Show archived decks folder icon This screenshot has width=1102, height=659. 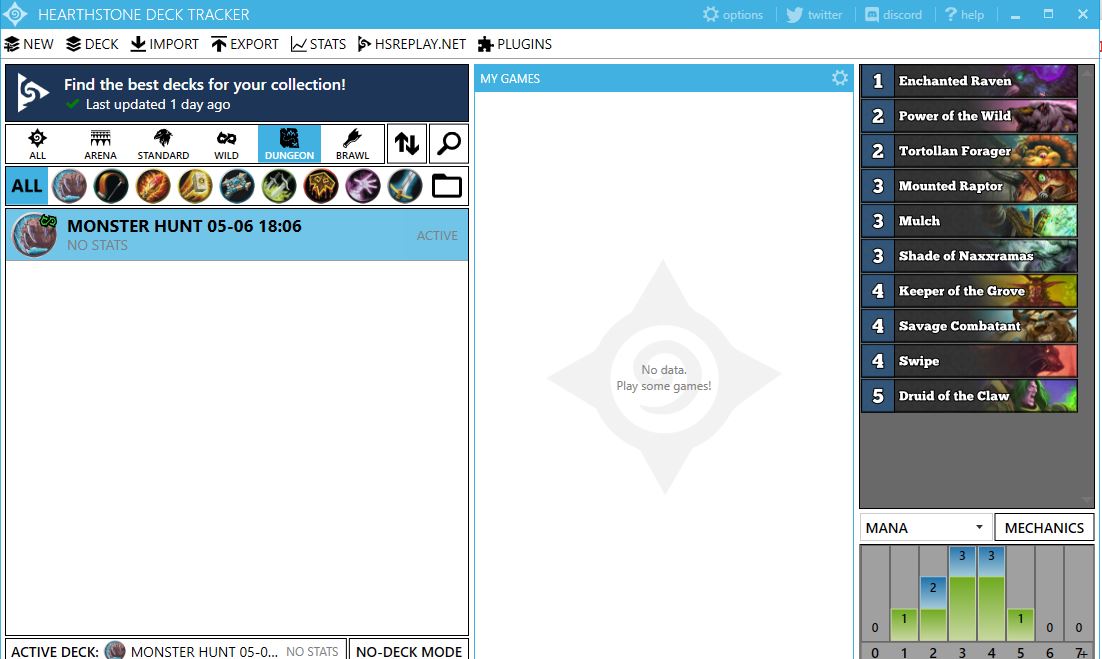tap(446, 186)
